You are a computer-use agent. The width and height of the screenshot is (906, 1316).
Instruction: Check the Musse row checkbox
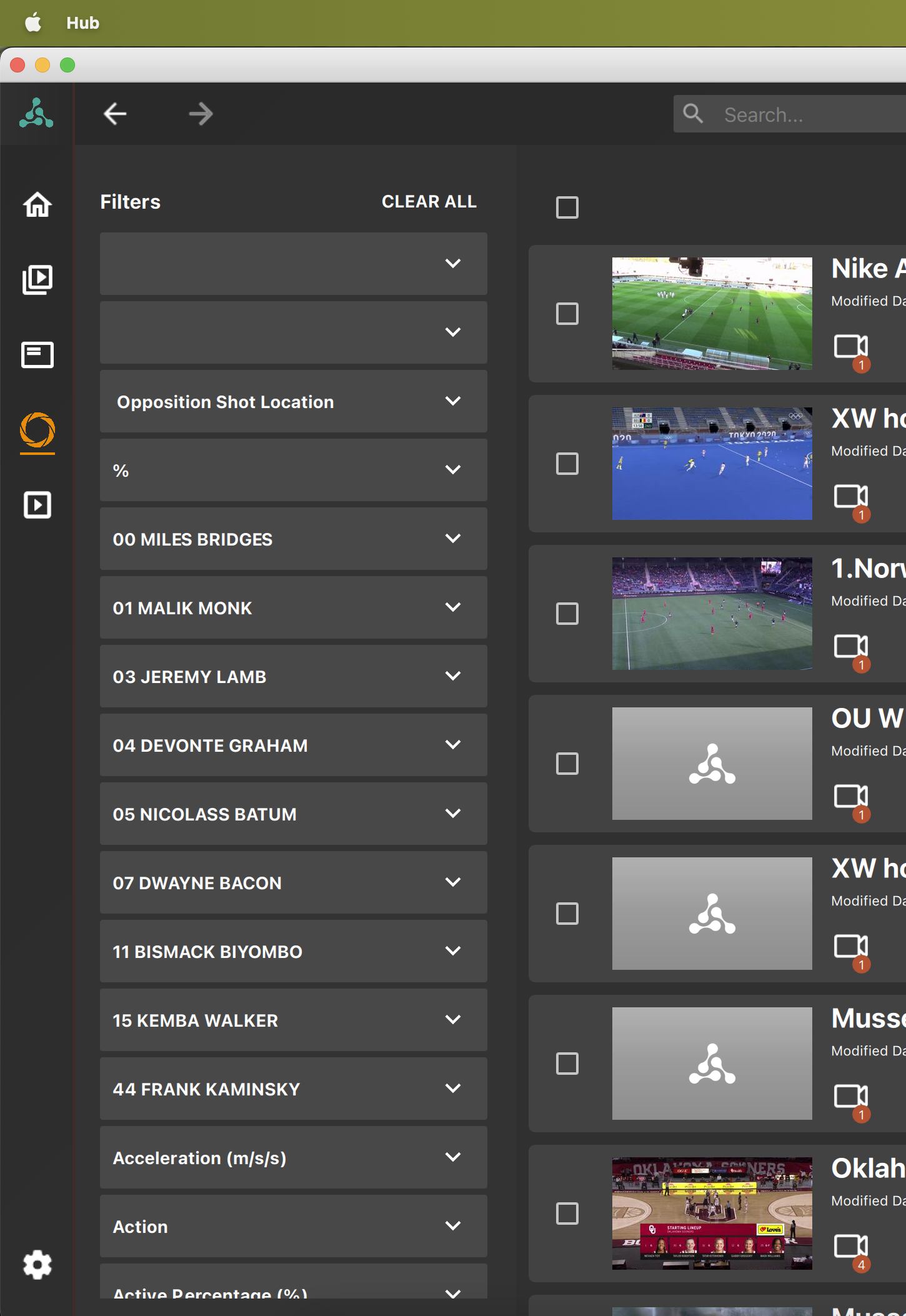[567, 1064]
